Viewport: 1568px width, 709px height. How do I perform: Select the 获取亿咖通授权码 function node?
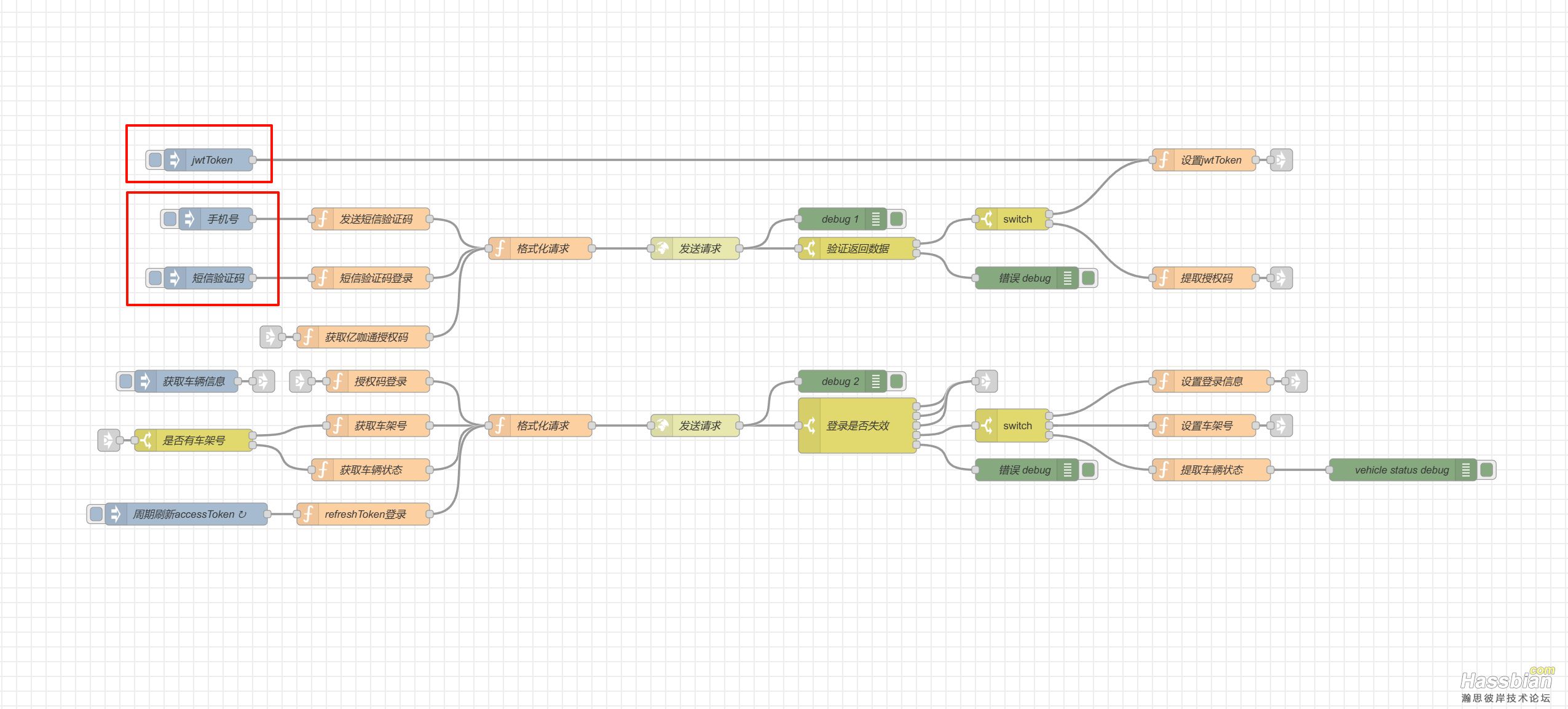tap(363, 337)
